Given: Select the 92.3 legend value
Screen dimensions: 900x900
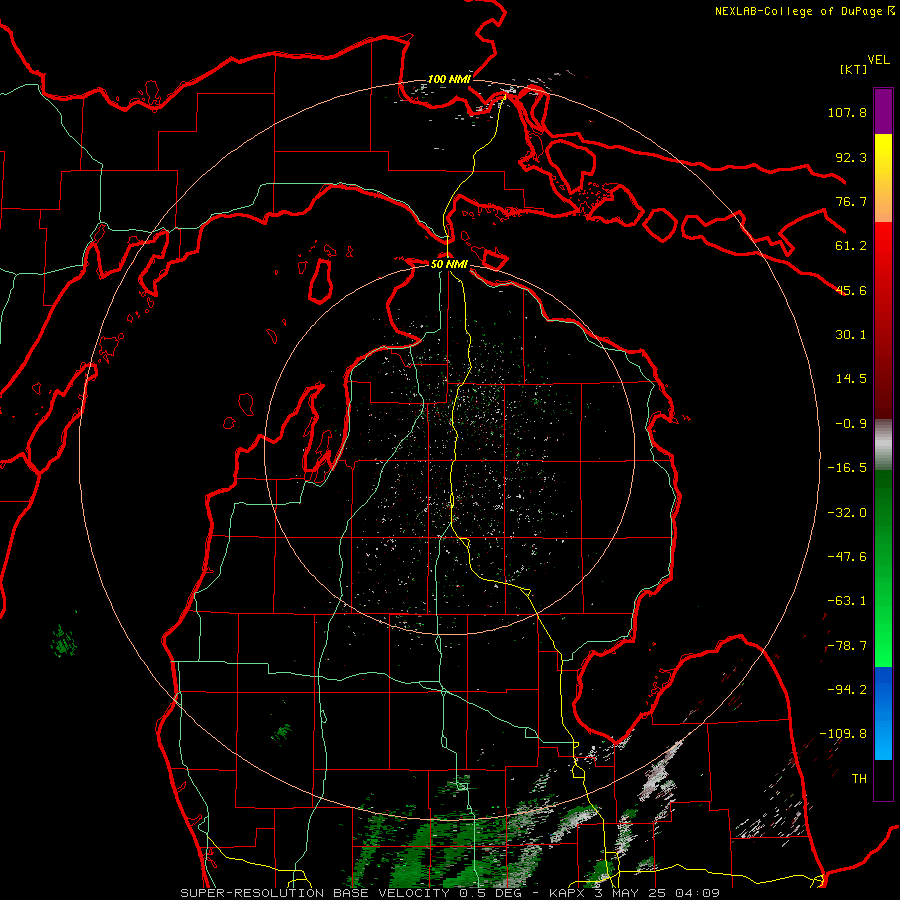Looking at the screenshot, I should click(851, 157).
